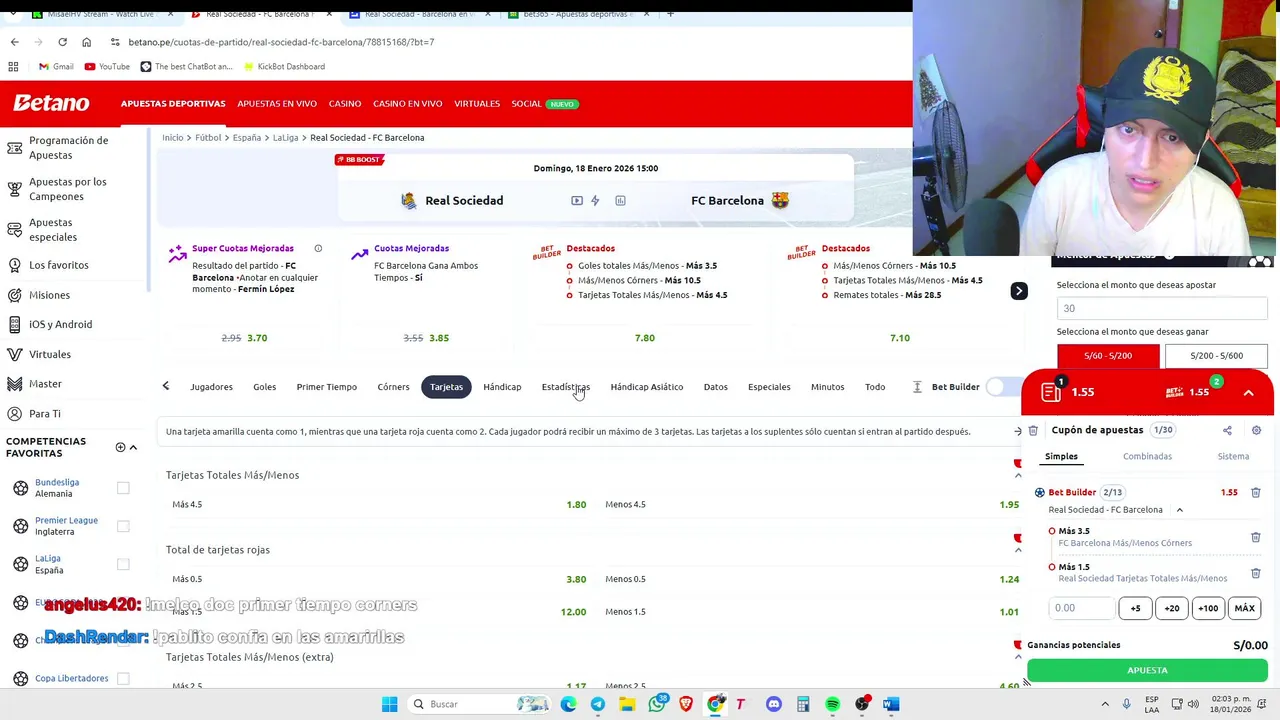
Task: Check the Premier League Inglaterra checkbox
Action: click(123, 526)
